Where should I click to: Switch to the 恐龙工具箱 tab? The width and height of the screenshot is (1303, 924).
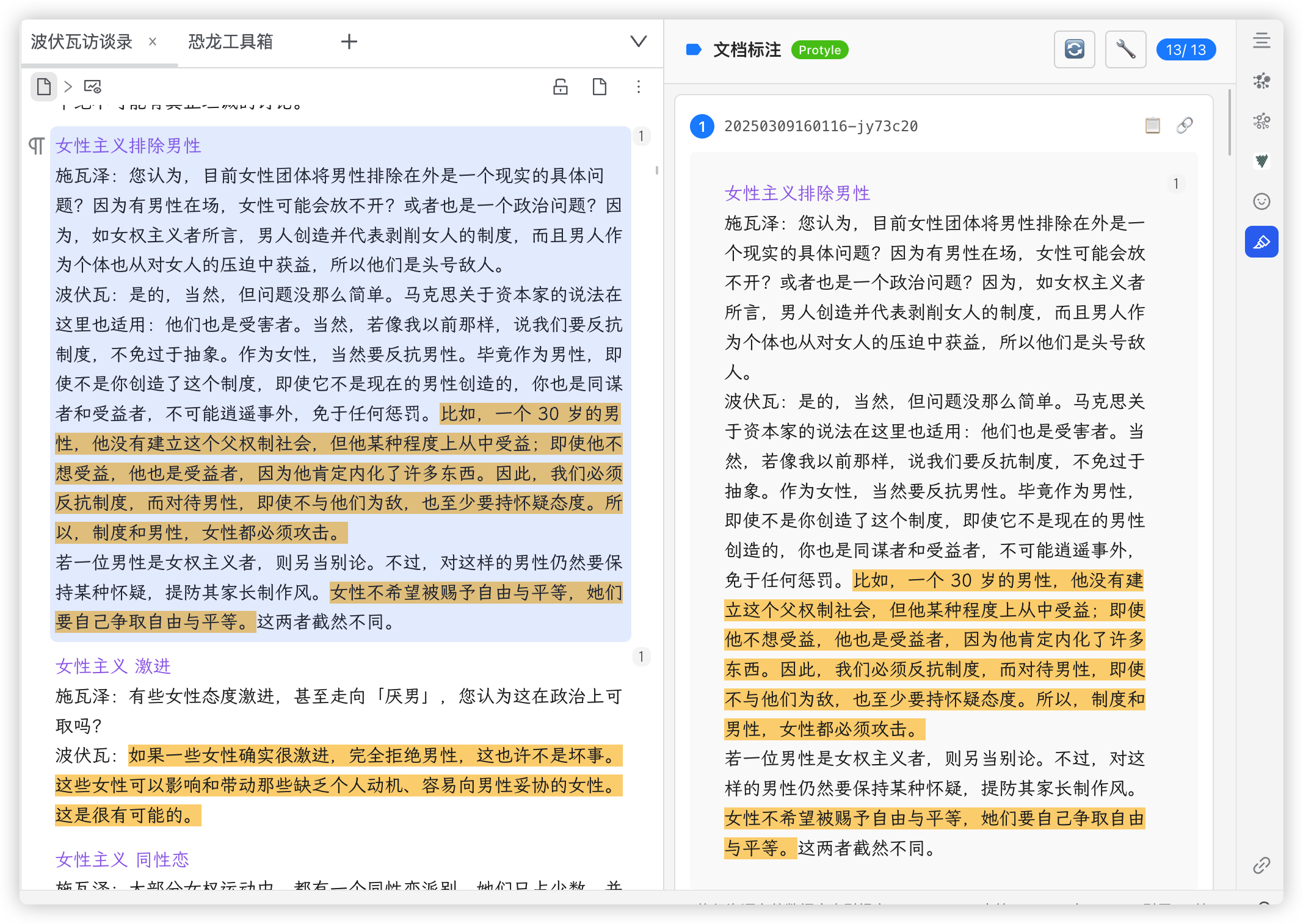[230, 42]
